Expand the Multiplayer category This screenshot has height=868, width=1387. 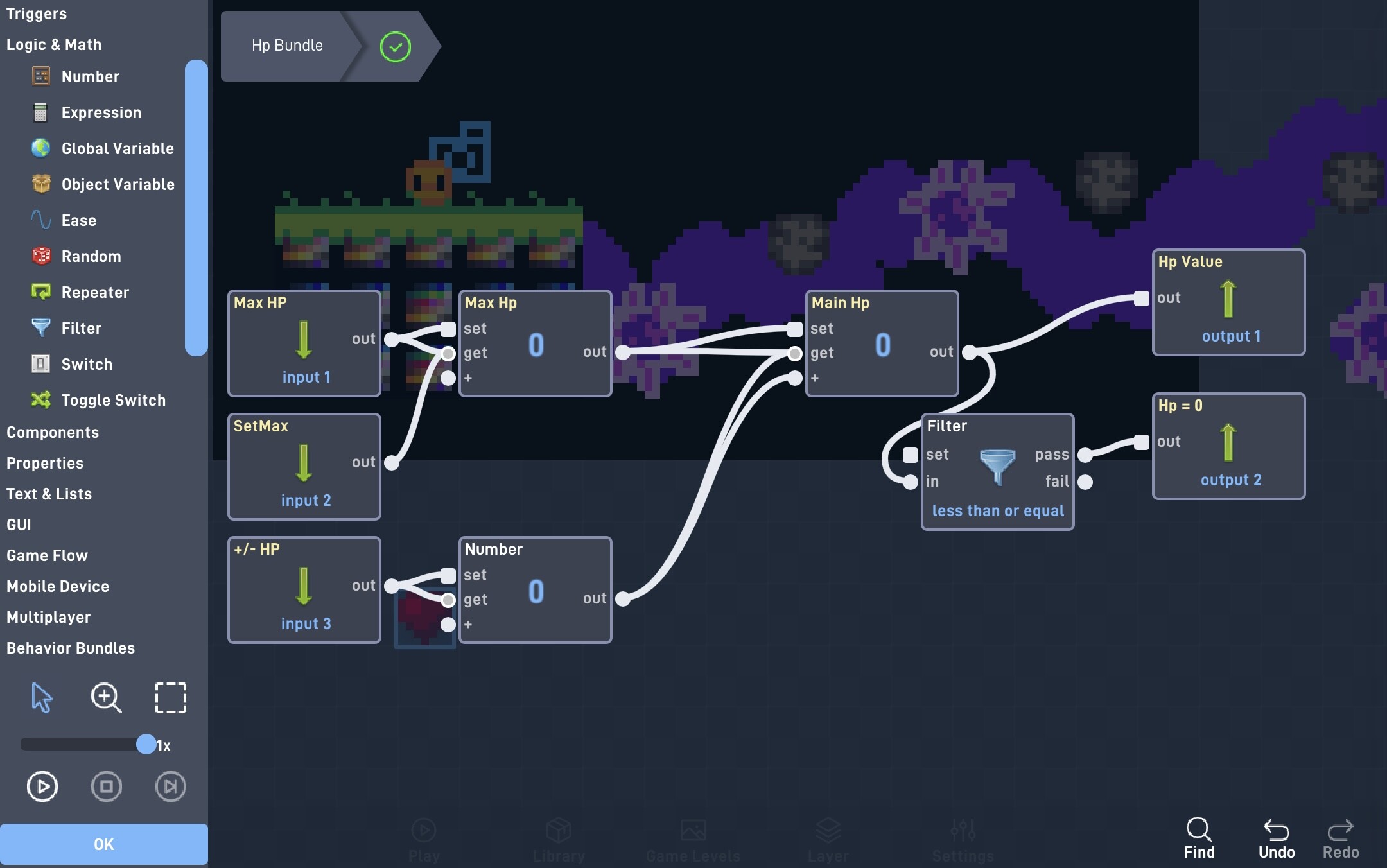[48, 617]
